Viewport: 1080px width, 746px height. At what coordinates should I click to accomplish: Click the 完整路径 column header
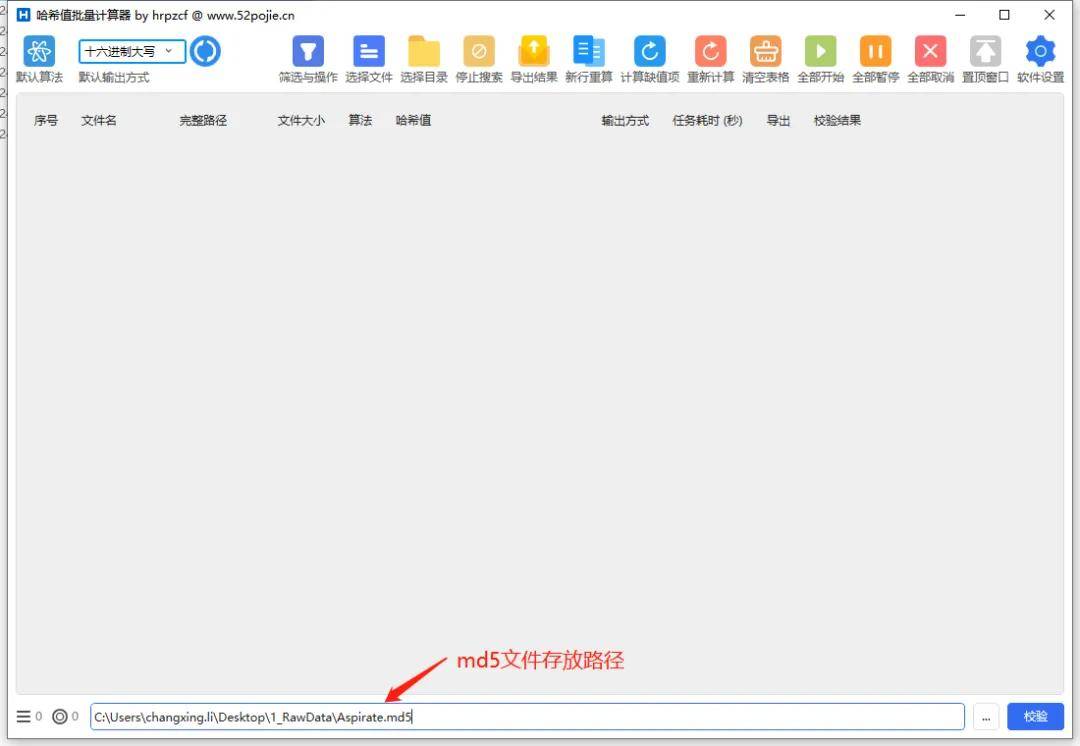coord(203,121)
